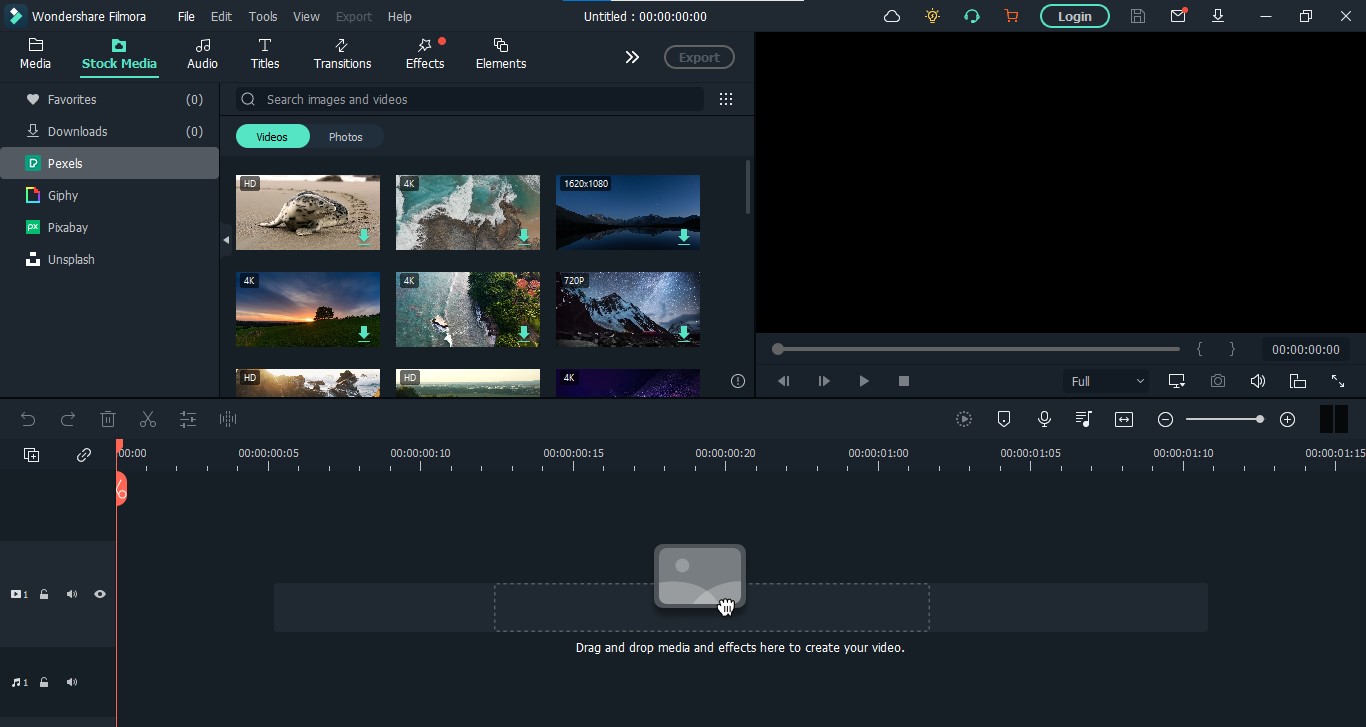Collapse the media panel side arrow
This screenshot has height=727, width=1366.
[226, 240]
